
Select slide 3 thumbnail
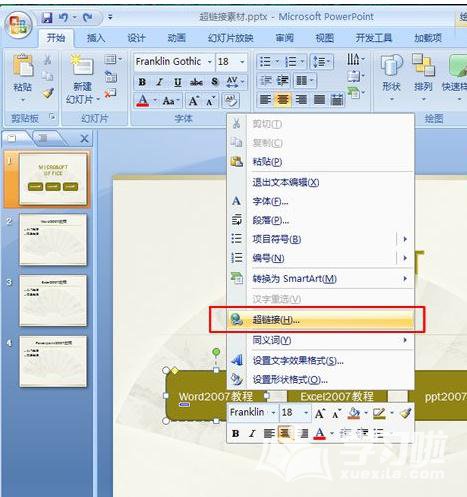coord(53,301)
